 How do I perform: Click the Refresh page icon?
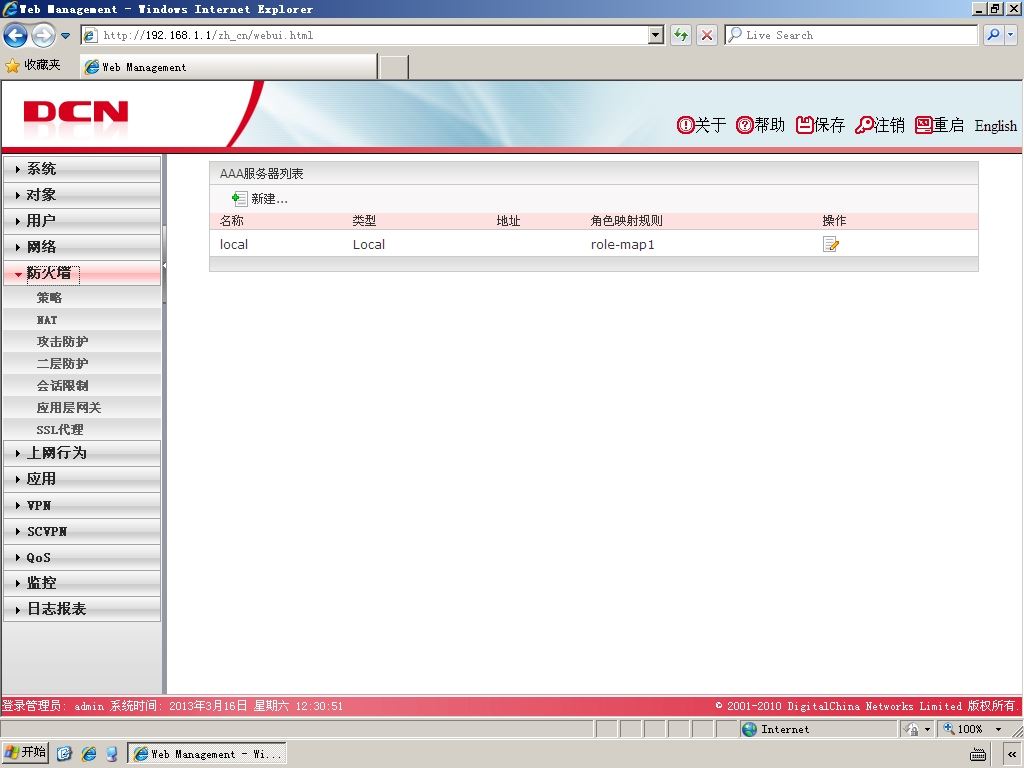(x=680, y=35)
